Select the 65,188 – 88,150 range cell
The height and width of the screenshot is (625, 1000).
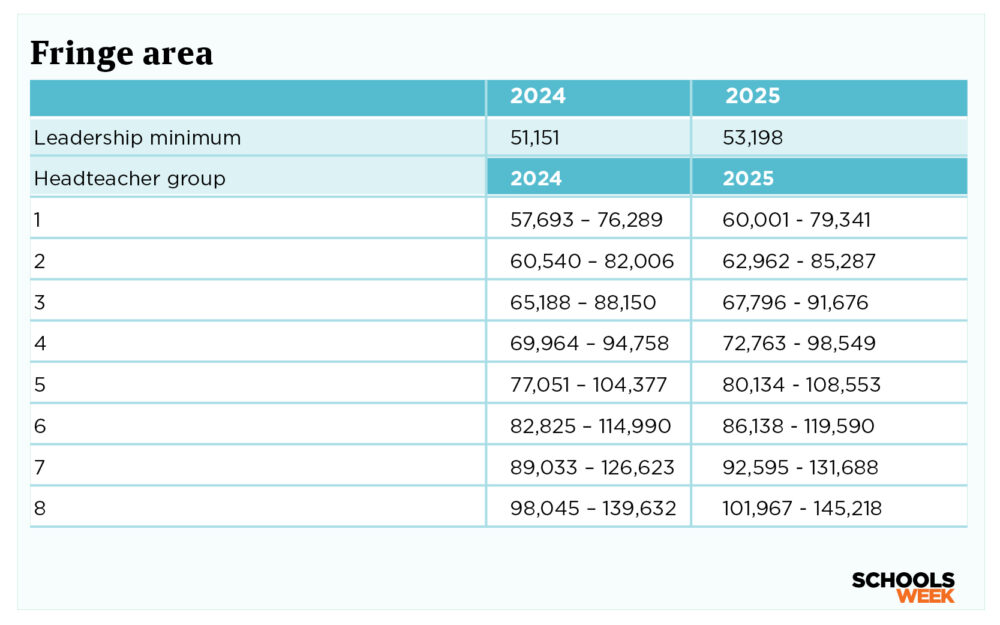pos(589,302)
